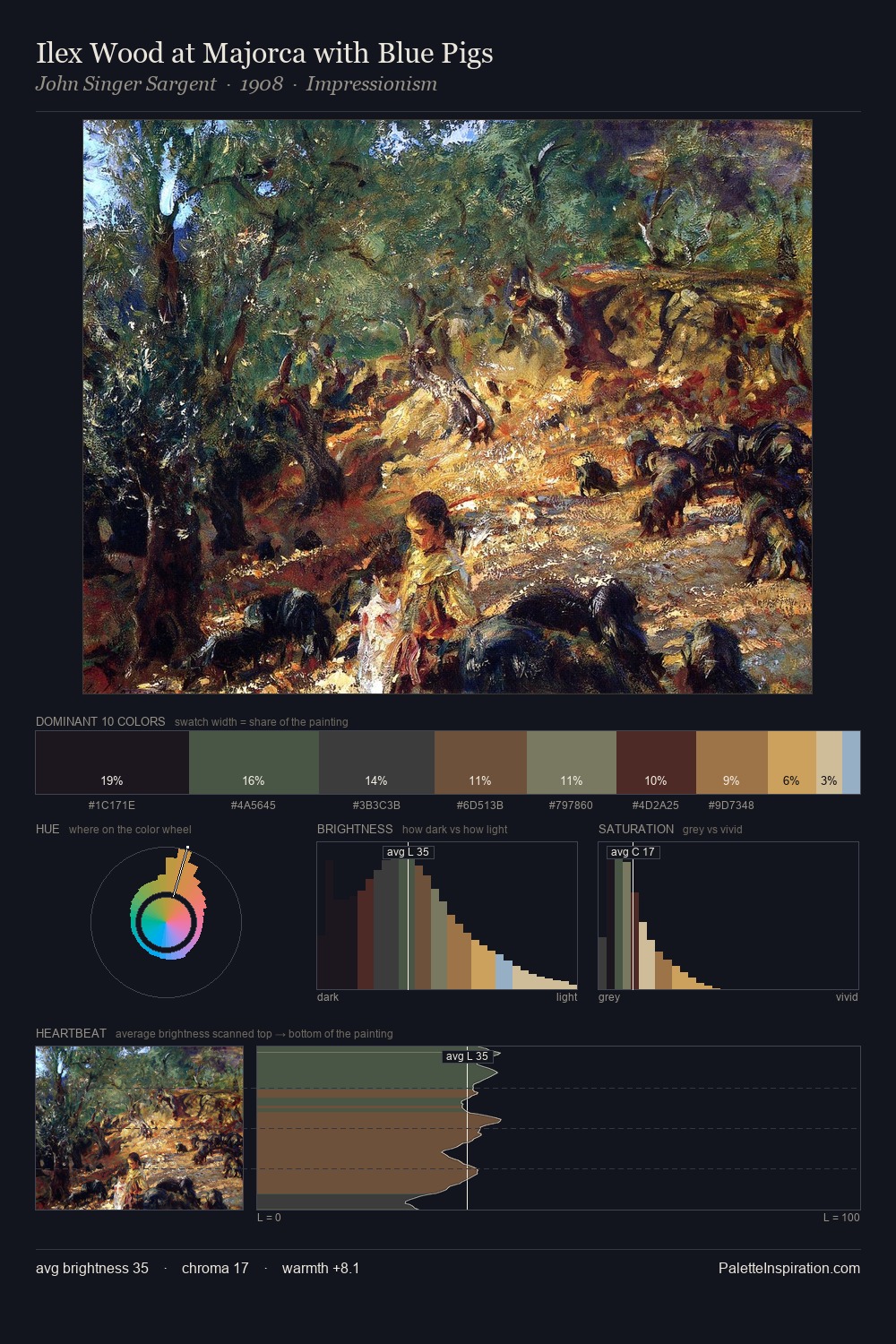The height and width of the screenshot is (1344, 896).
Task: Click the light blue swatch at strip end
Action: click(851, 762)
